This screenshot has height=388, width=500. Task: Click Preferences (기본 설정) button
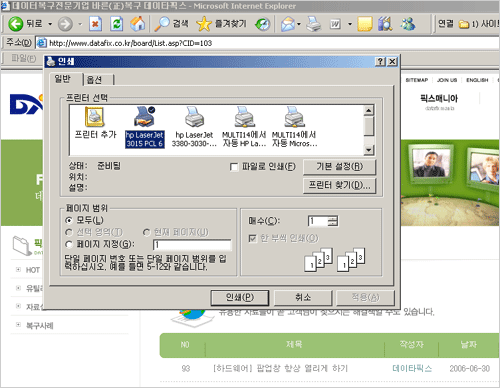pos(339,167)
